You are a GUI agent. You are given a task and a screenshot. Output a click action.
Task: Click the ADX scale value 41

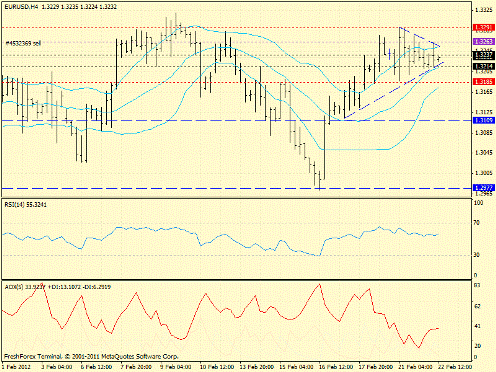pos(477,326)
